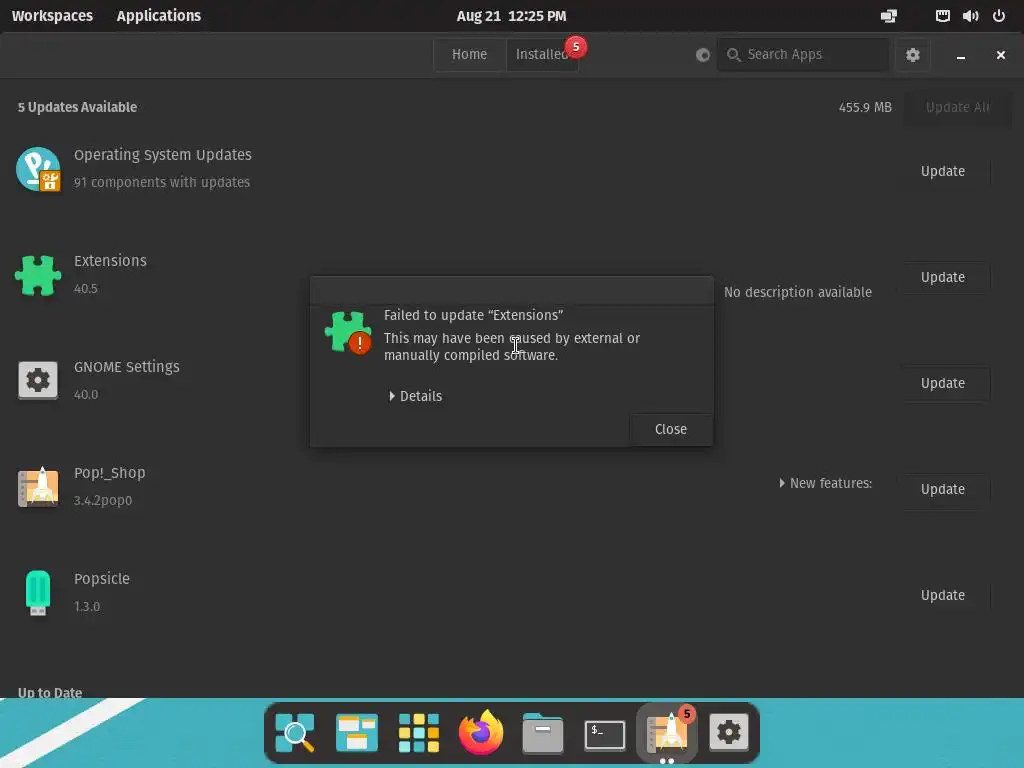Switch to the Home tab
The width and height of the screenshot is (1024, 768).
pos(470,54)
